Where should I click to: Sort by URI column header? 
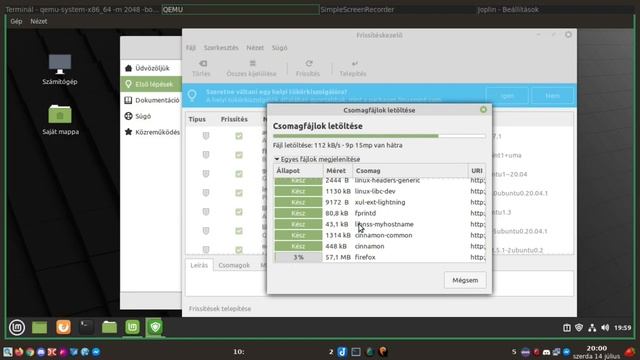(x=477, y=171)
